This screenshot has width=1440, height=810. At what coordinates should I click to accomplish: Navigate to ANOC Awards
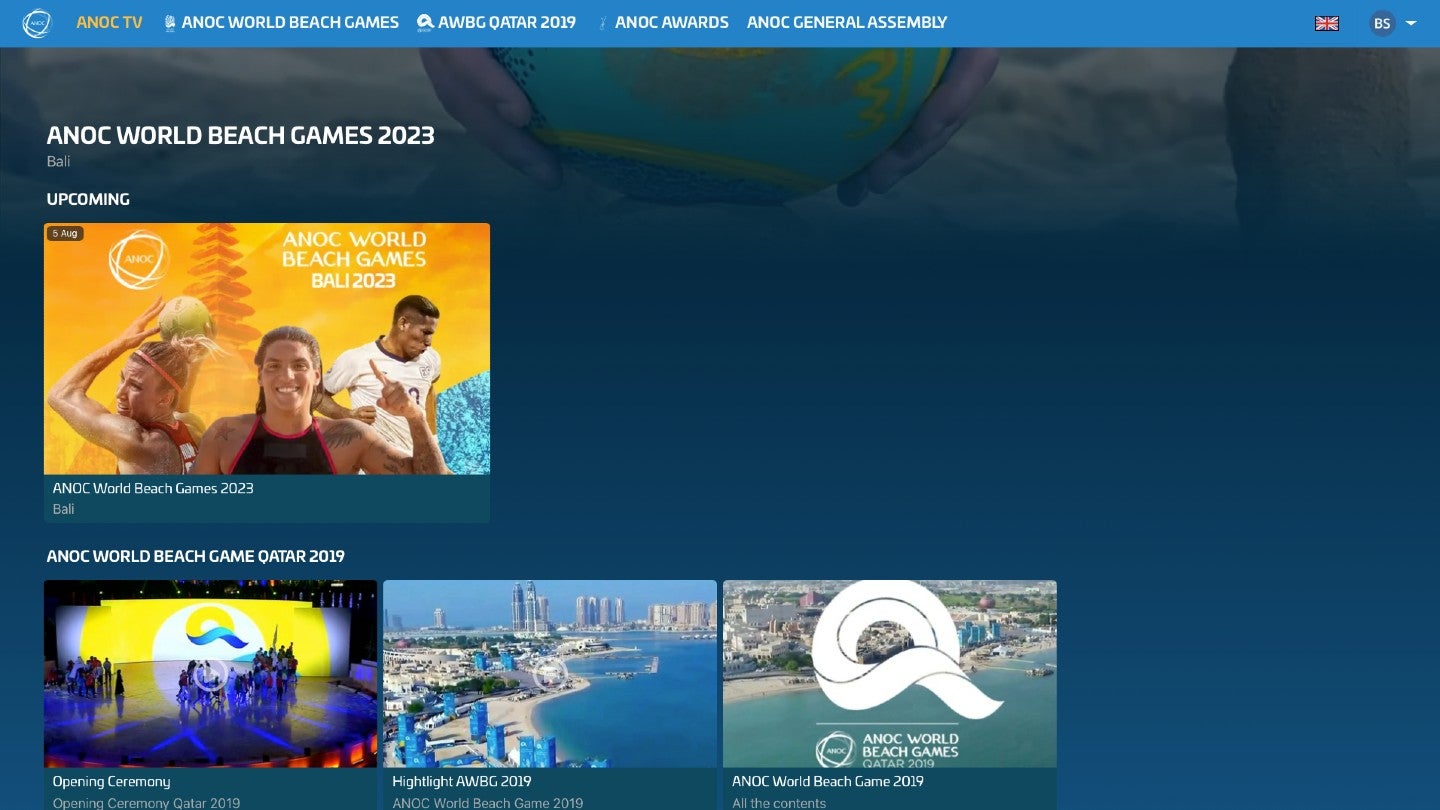[672, 22]
